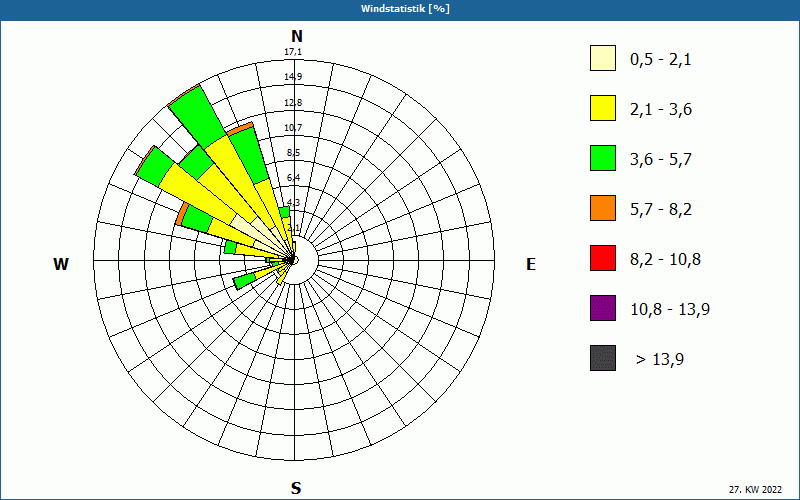Click the legend label '> 13,9'
800x500 pixels.
(660, 360)
